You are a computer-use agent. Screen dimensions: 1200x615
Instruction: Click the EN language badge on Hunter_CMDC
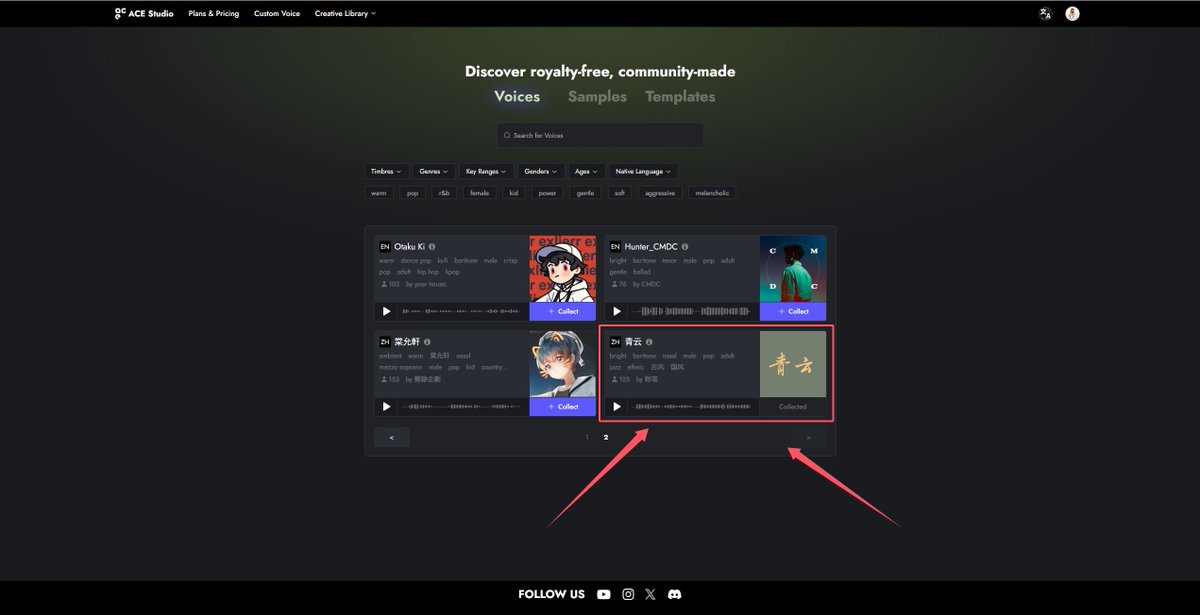pyautogui.click(x=615, y=246)
